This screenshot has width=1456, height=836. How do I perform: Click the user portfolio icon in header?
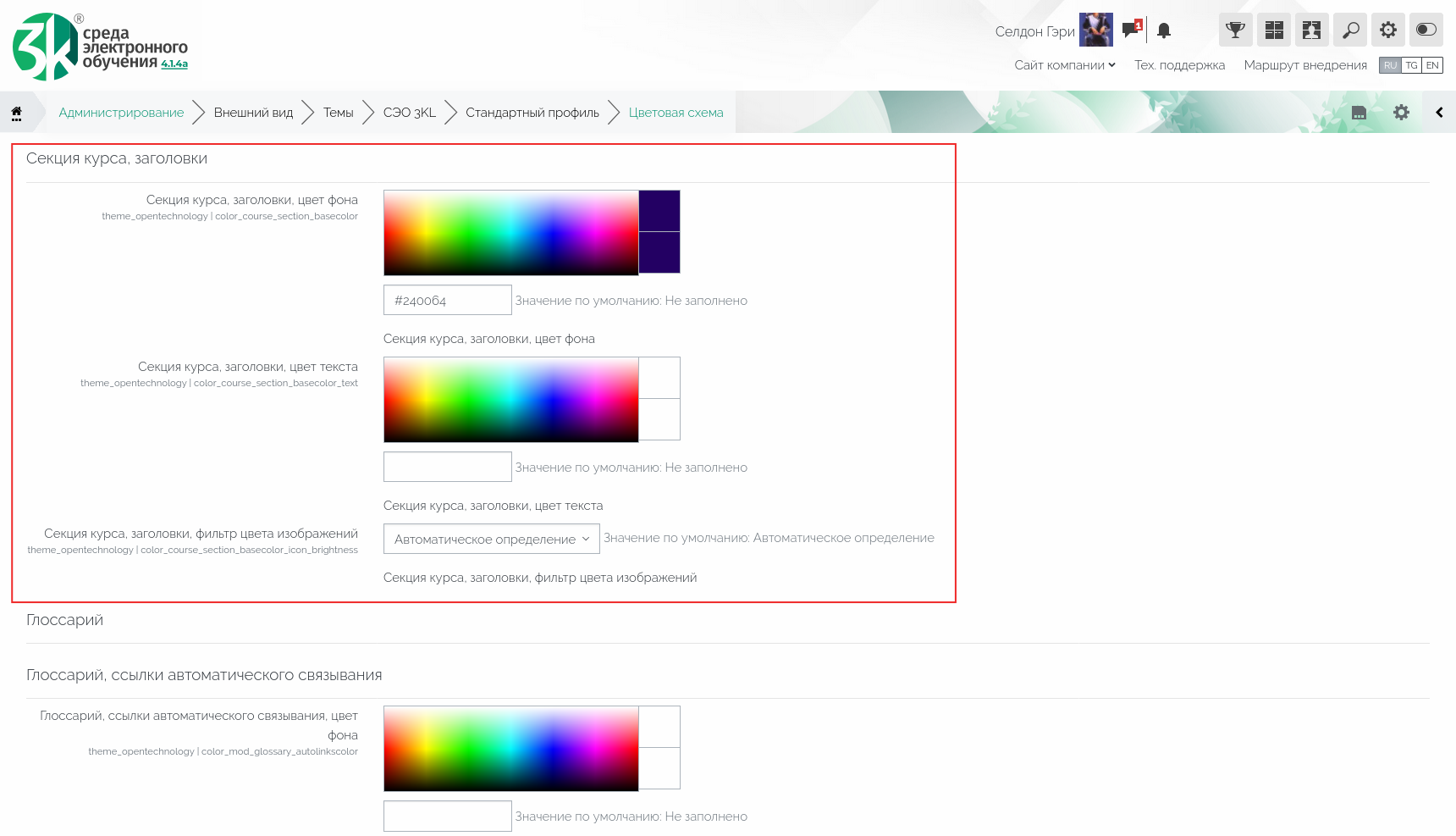1311,30
